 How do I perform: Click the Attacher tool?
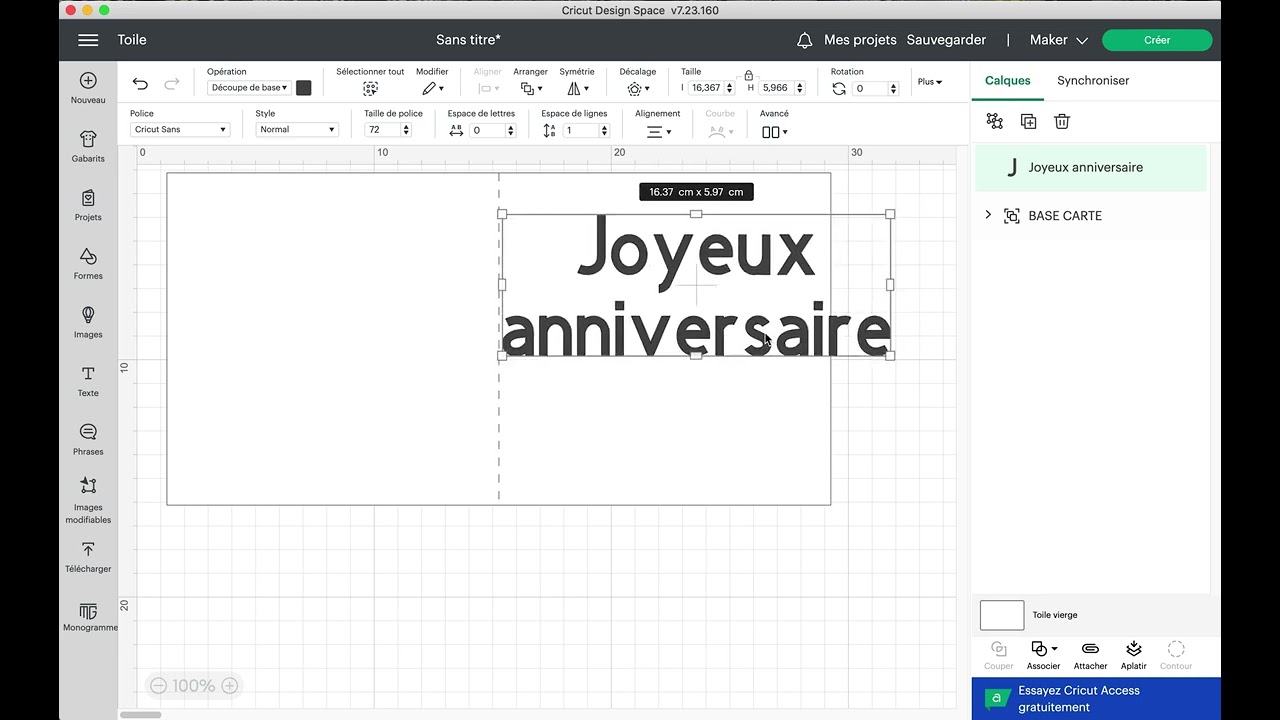point(1090,656)
